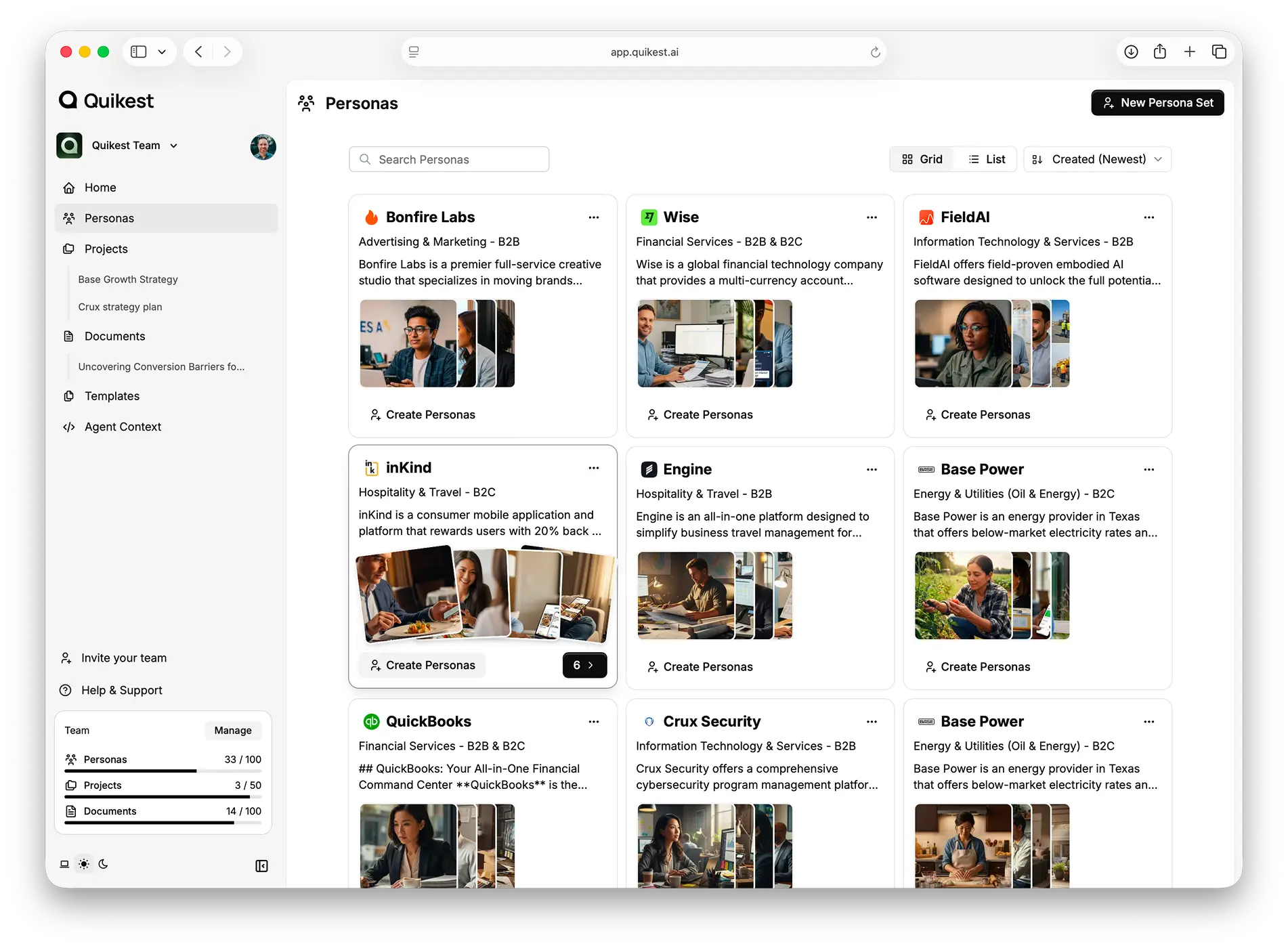Click Create Personas on Bonfire Labs card
The image size is (1288, 948).
423,414
